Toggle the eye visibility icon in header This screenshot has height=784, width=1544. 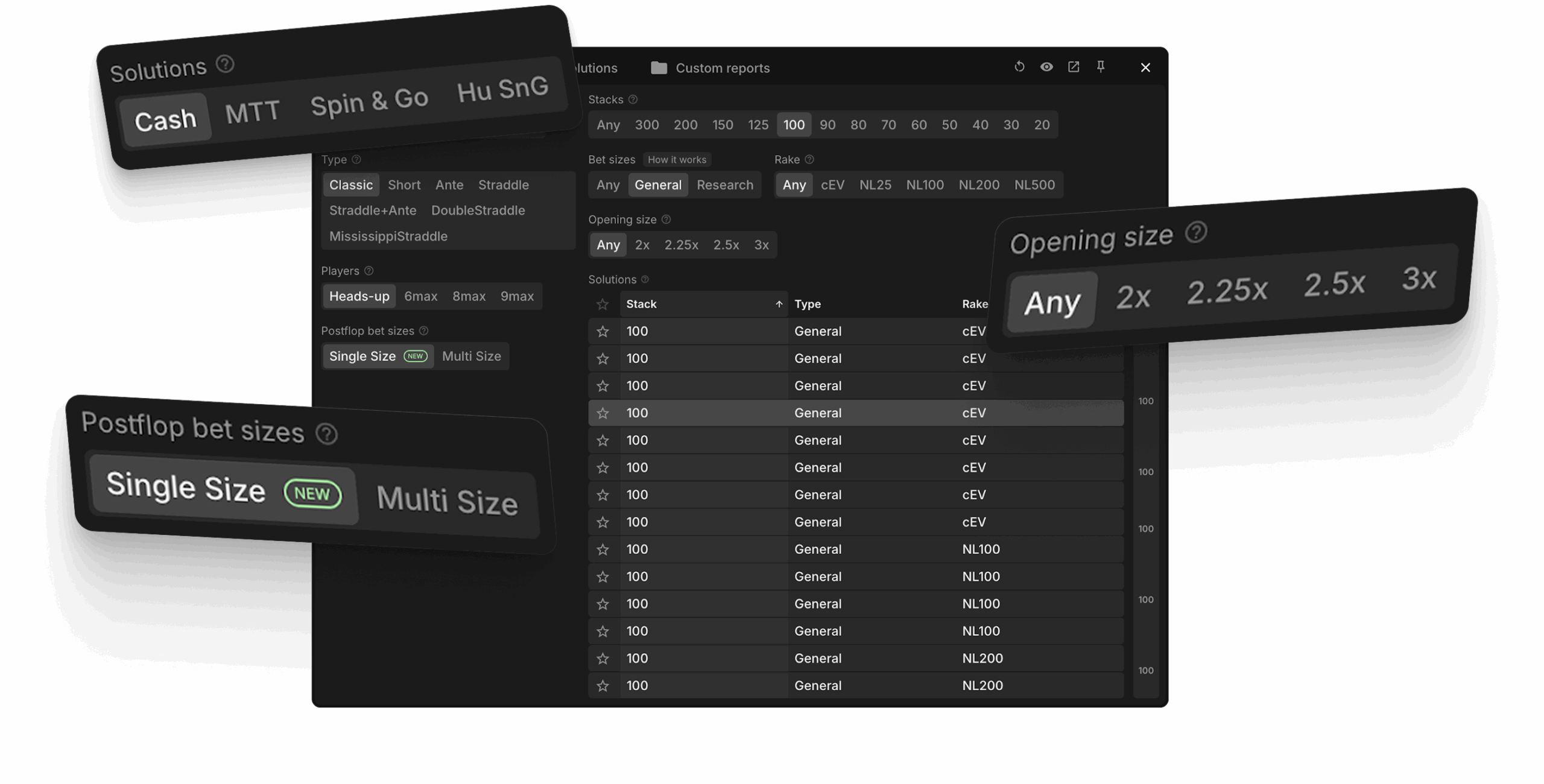pyautogui.click(x=1046, y=67)
